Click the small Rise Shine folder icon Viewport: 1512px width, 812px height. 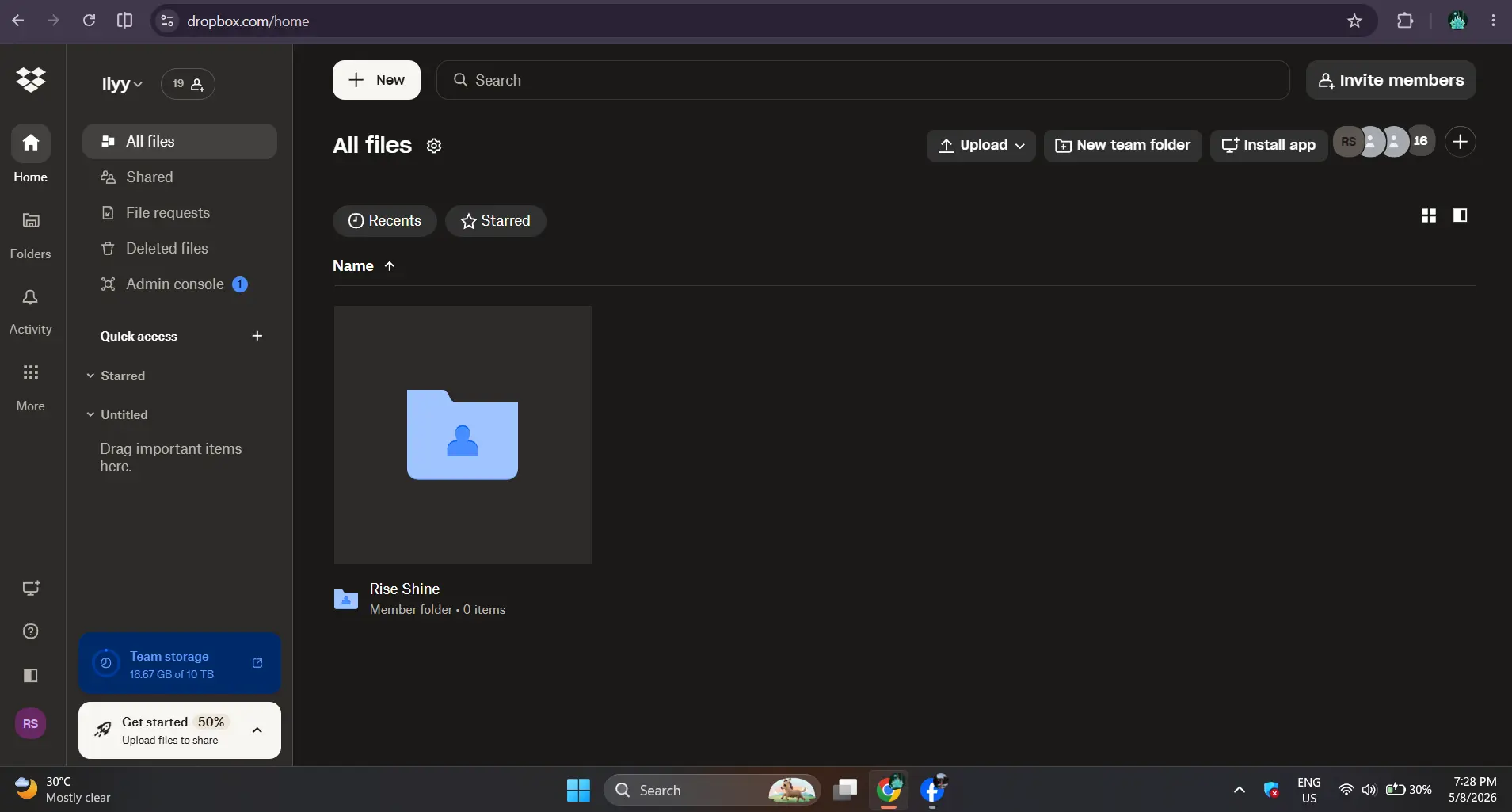click(346, 599)
